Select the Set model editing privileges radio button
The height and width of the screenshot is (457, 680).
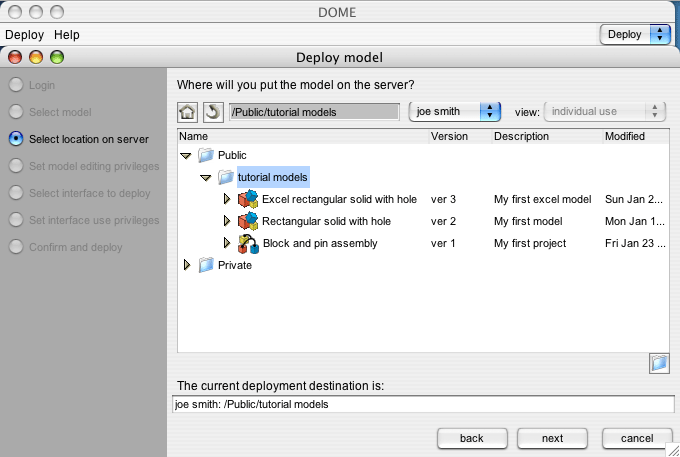click(16, 166)
